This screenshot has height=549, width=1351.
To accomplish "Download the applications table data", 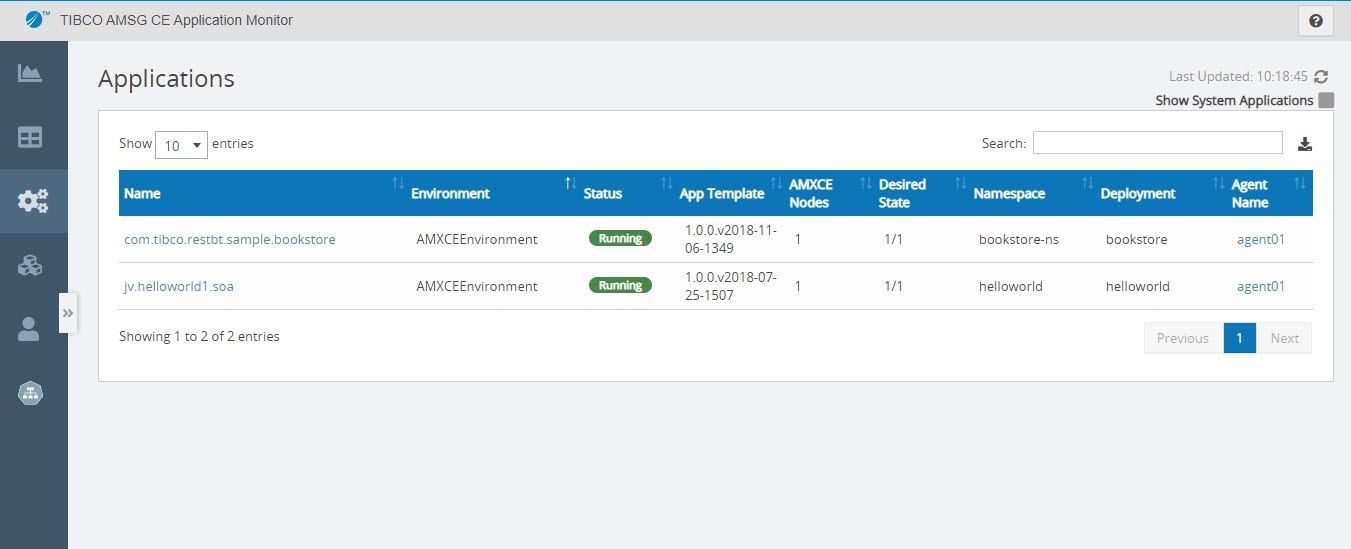I will point(1304,144).
